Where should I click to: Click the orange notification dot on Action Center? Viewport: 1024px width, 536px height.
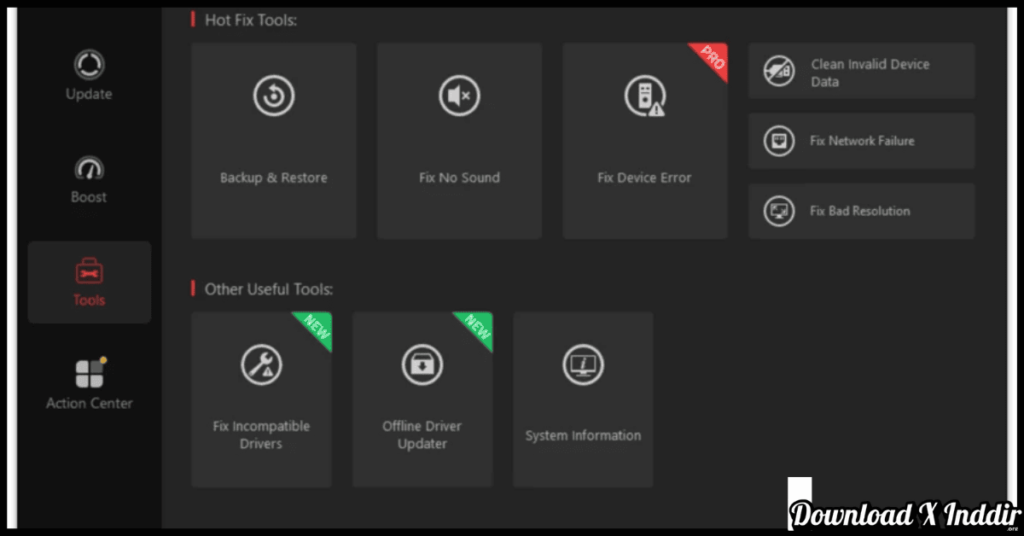click(103, 361)
